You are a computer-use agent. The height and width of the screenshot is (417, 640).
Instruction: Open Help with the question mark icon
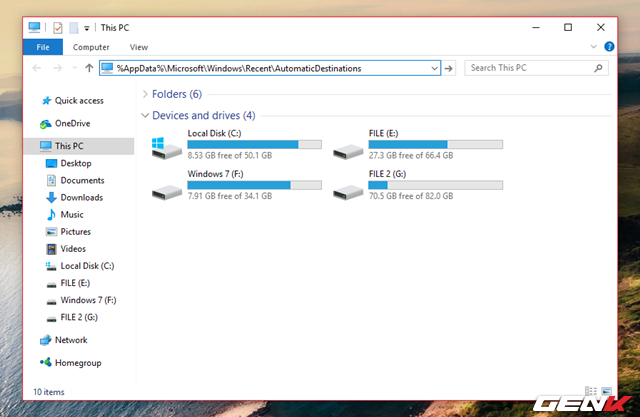tap(609, 47)
